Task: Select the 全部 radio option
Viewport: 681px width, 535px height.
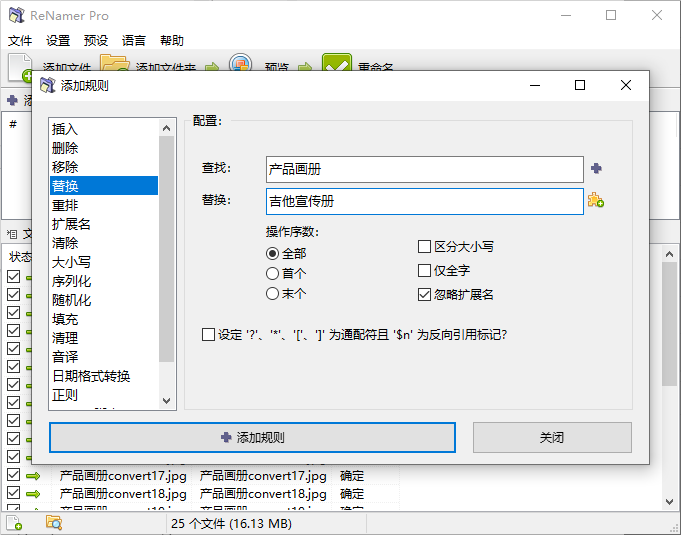Action: click(272, 253)
